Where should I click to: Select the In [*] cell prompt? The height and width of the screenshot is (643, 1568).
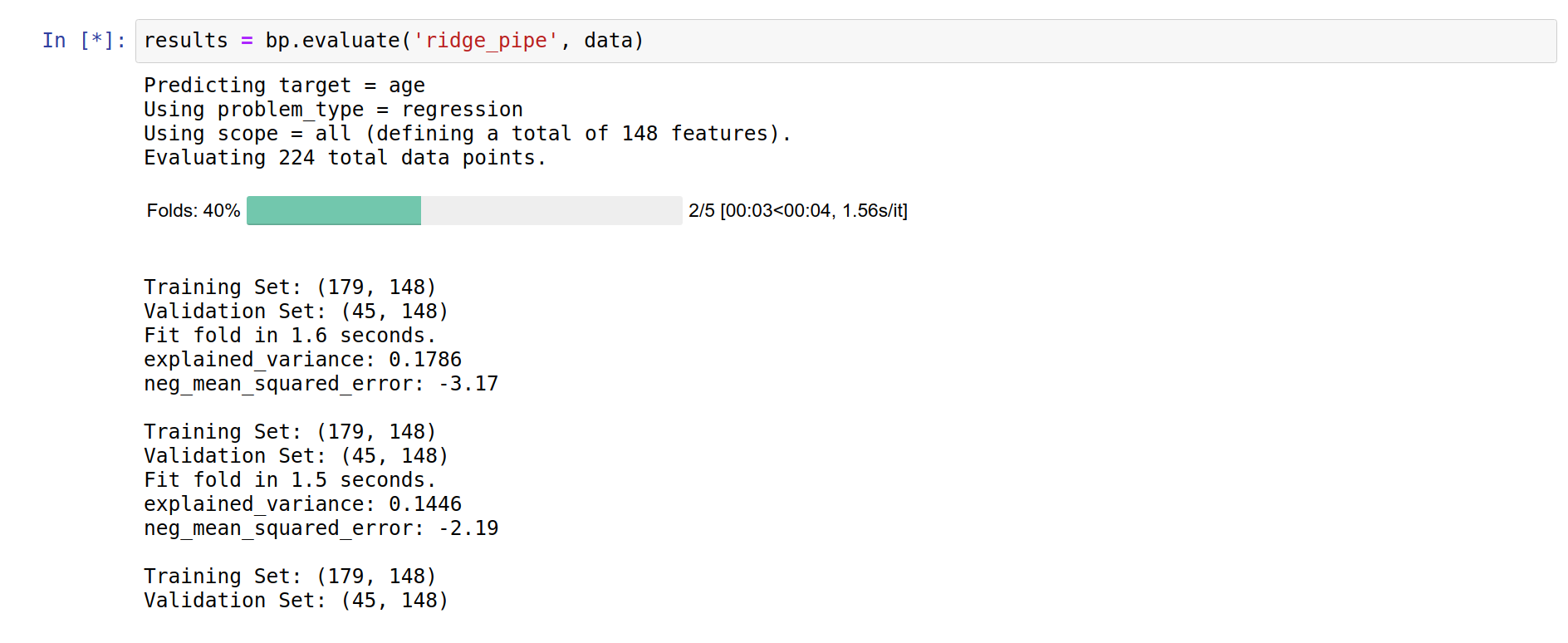[84, 41]
